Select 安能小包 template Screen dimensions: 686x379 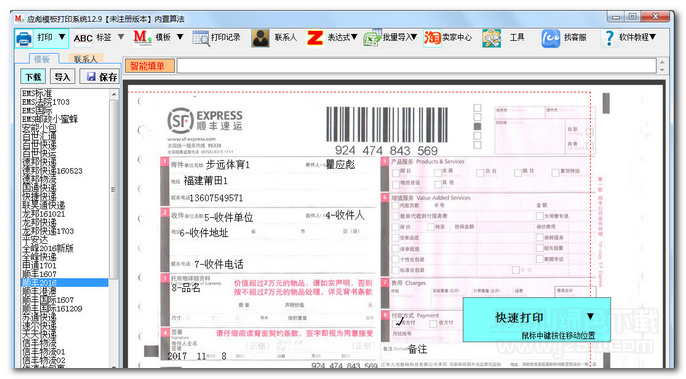(39, 128)
